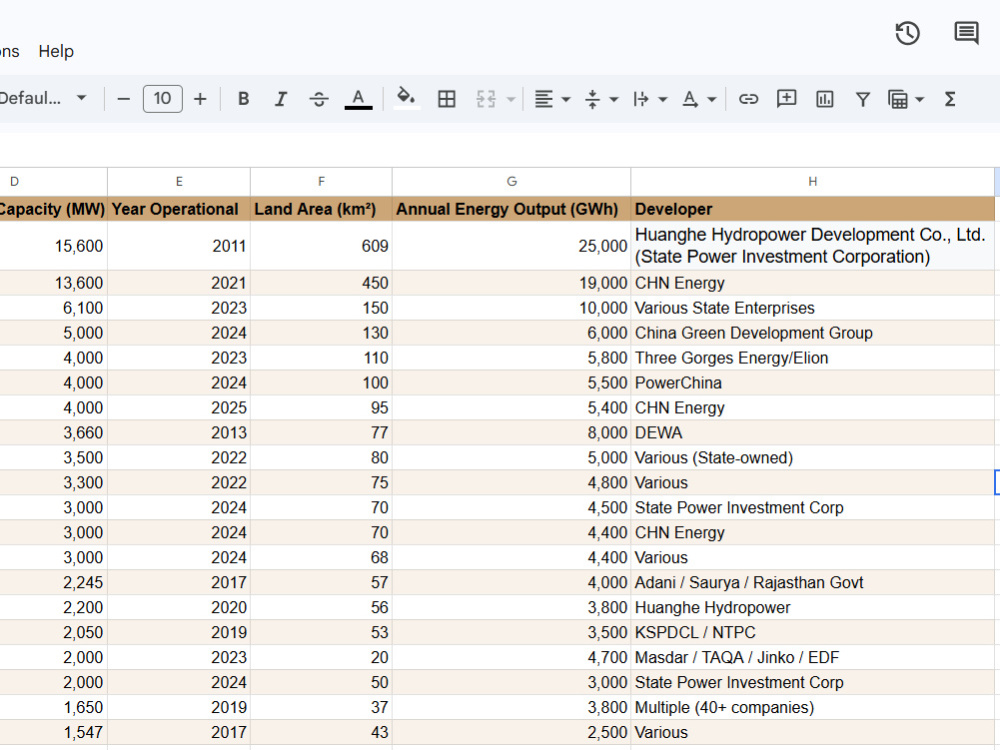Toggle strikethrough formatting
Screen dimensions: 1000x750
(x=319, y=99)
